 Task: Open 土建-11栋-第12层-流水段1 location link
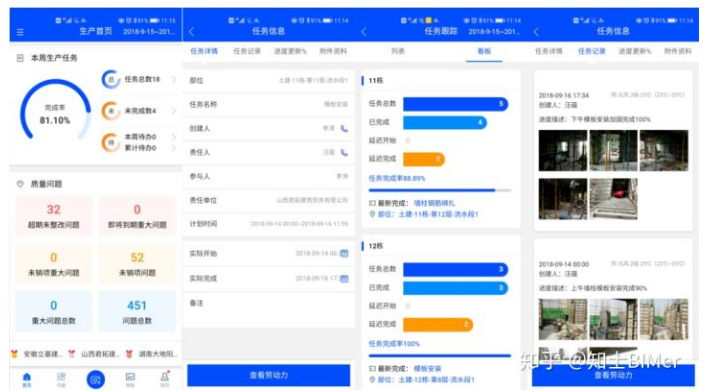pyautogui.click(x=438, y=214)
